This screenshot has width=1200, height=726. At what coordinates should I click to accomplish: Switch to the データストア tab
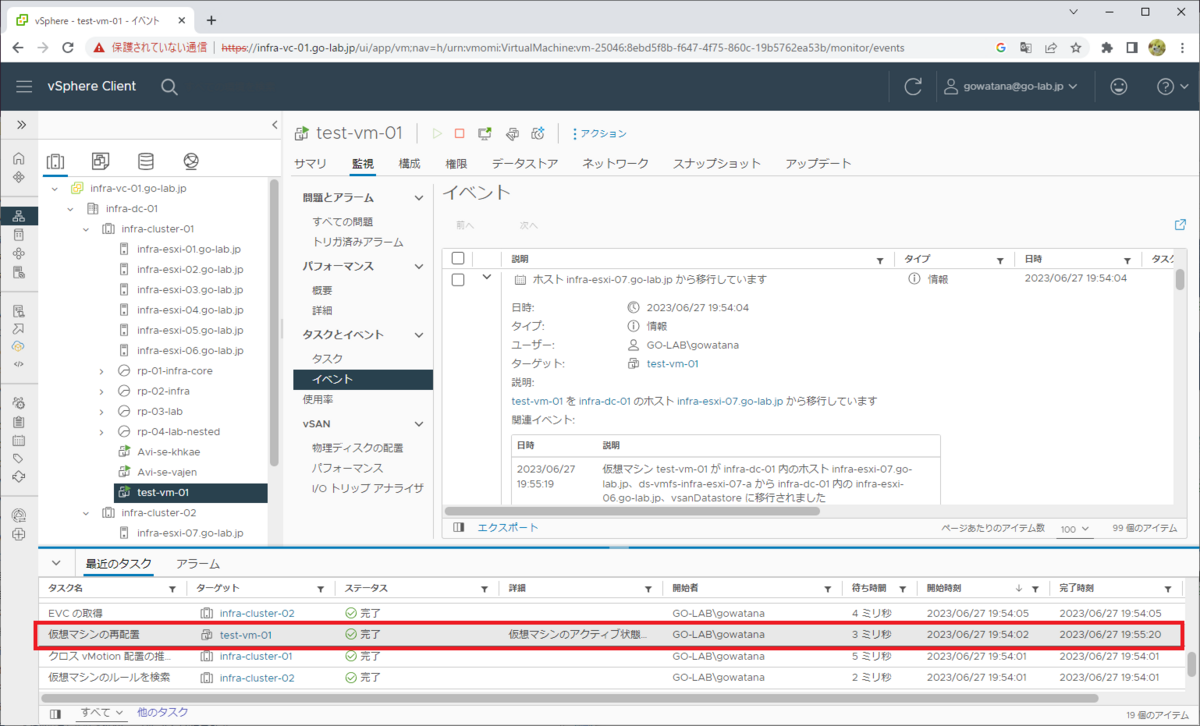[x=525, y=163]
